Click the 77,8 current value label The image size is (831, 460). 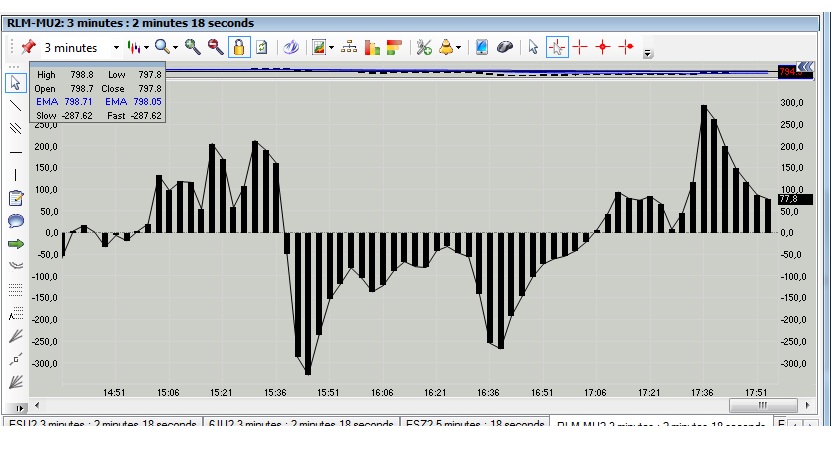[x=794, y=199]
